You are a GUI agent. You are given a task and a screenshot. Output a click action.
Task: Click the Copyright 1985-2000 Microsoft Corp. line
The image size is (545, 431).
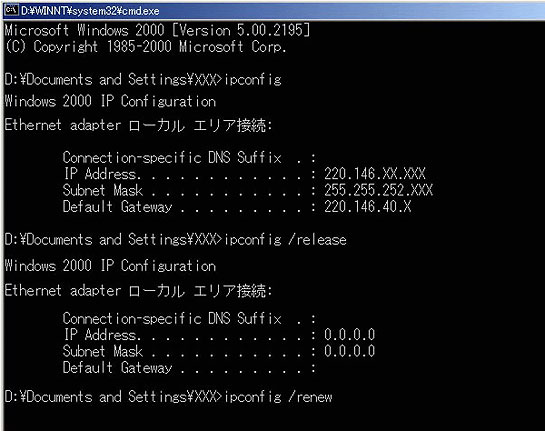point(146,47)
